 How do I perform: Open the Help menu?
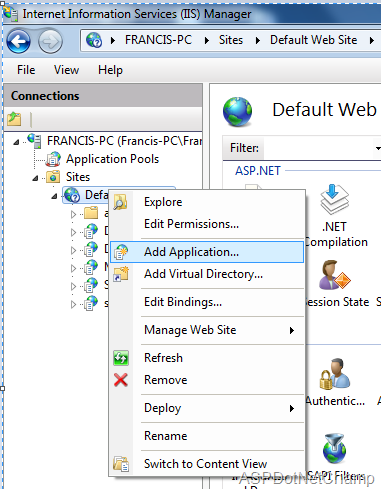point(110,70)
